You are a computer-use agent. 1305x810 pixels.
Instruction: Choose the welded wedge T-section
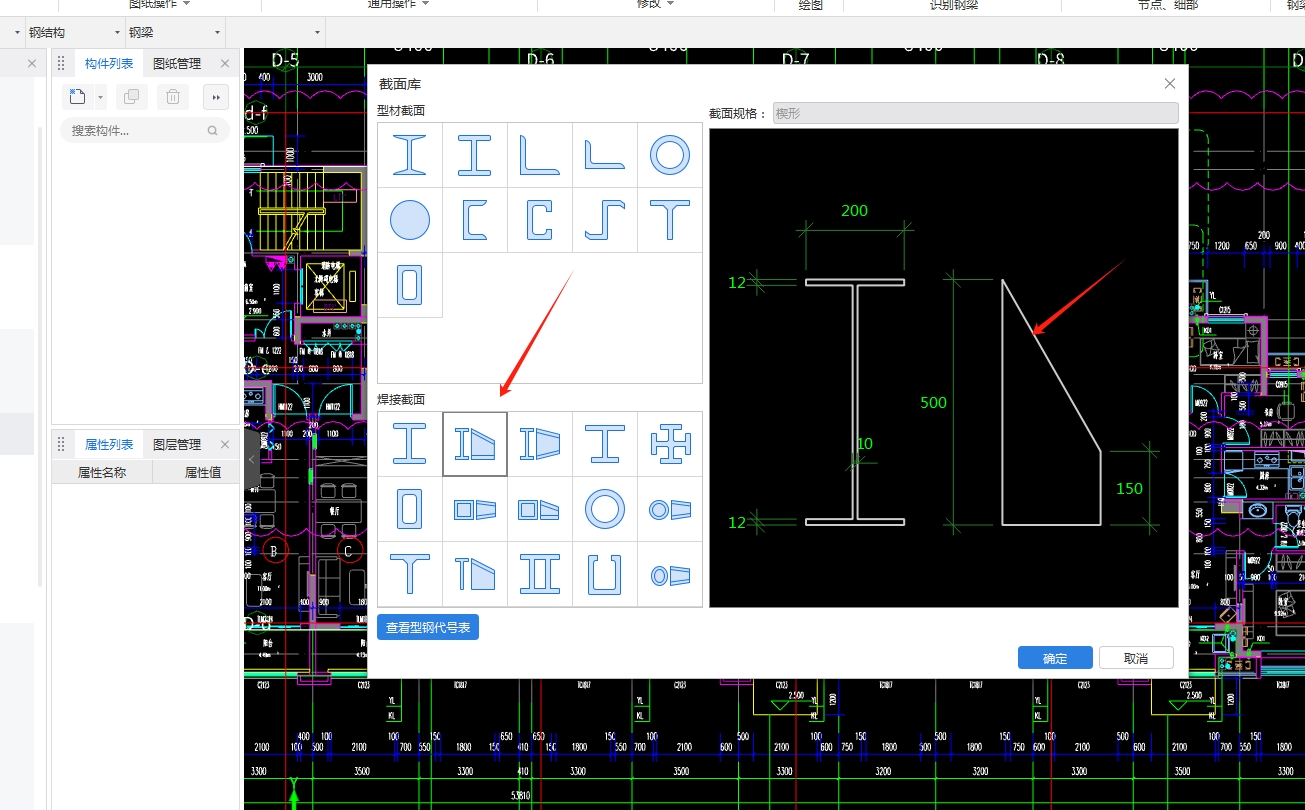(475, 574)
